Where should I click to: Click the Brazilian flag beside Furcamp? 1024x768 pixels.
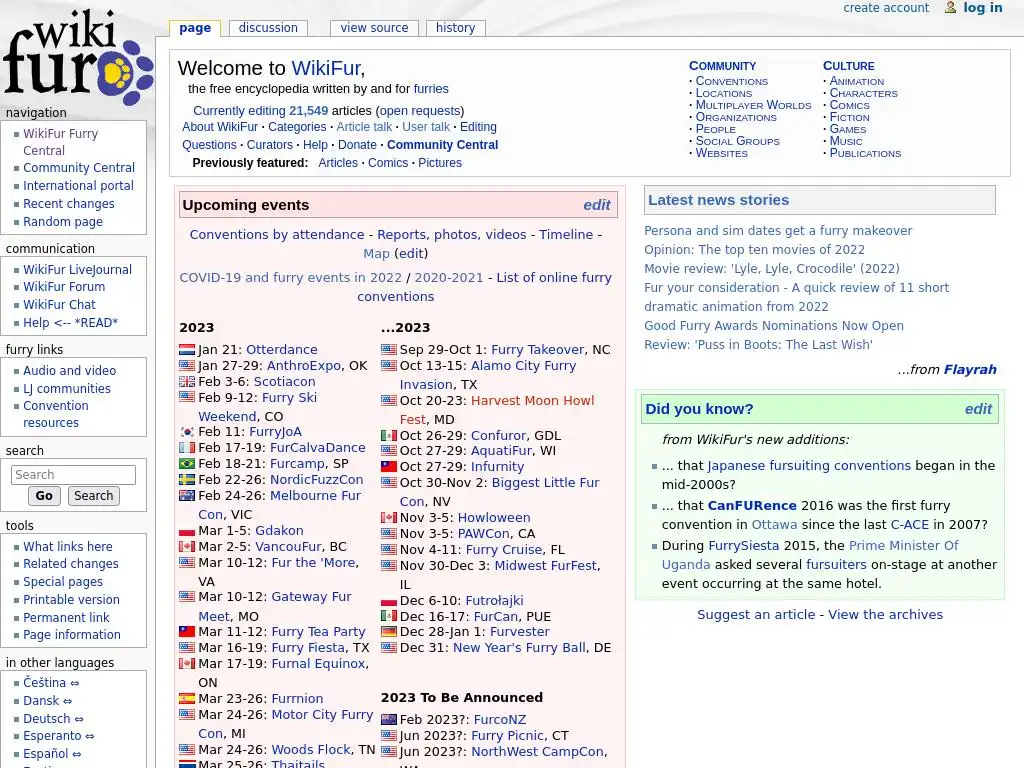pos(187,464)
